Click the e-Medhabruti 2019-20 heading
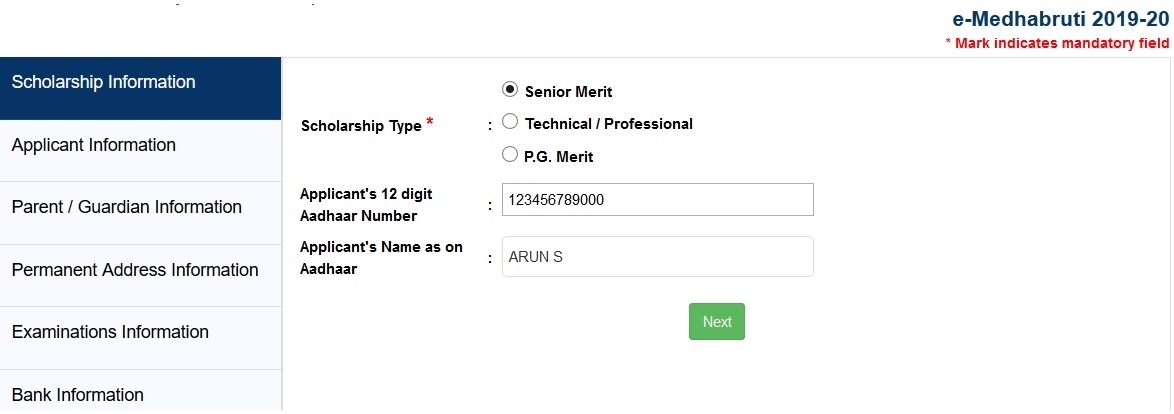This screenshot has height=414, width=1174. [x=1061, y=20]
